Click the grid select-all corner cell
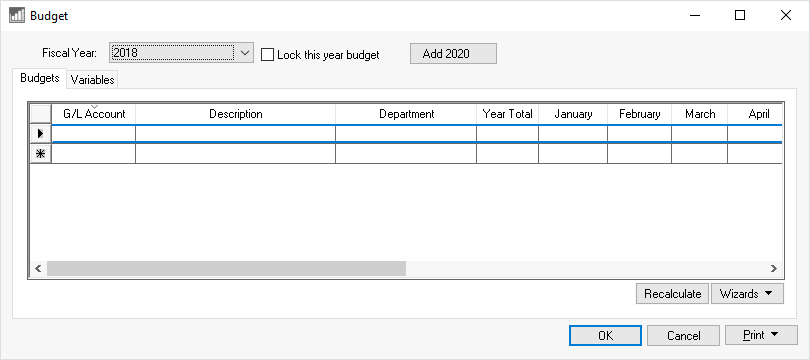The image size is (810, 360). [41, 114]
